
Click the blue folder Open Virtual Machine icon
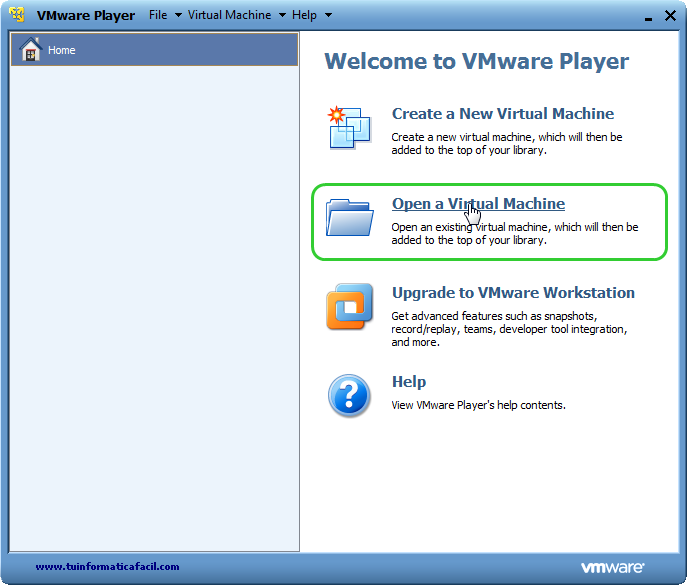(x=349, y=217)
